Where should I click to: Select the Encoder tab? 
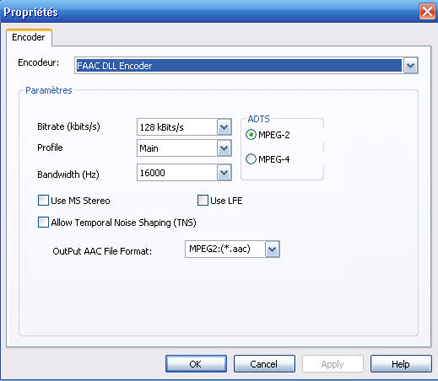pyautogui.click(x=29, y=37)
